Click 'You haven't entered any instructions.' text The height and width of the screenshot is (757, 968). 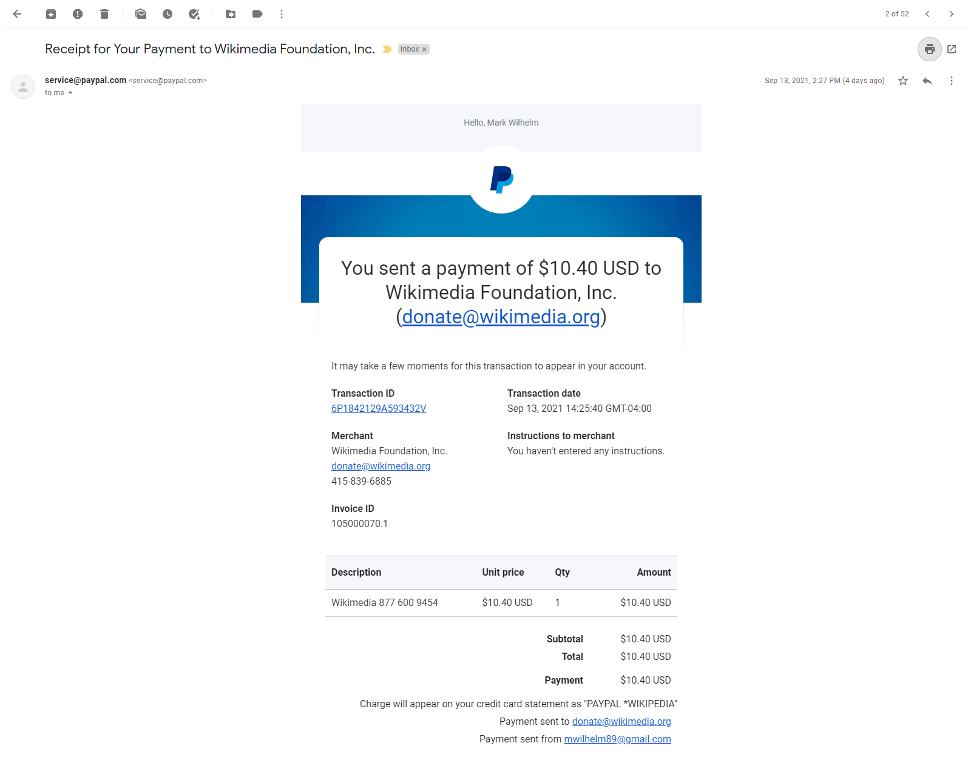point(586,451)
